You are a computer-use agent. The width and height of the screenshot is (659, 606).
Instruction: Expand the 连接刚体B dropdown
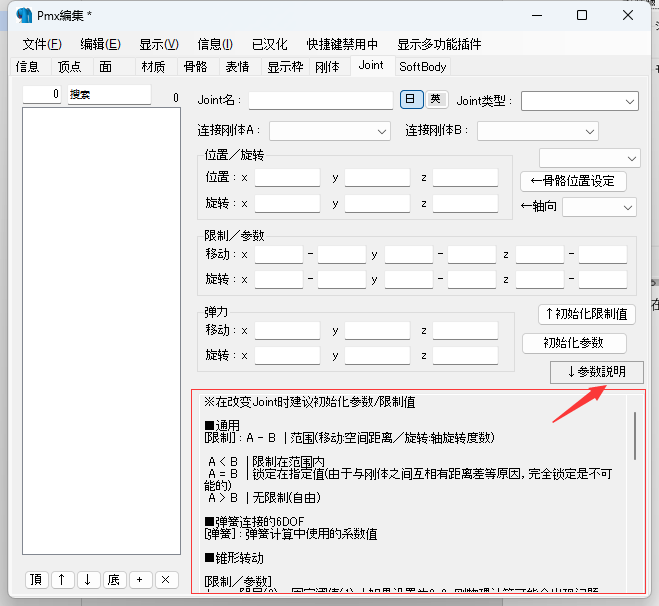pyautogui.click(x=537, y=131)
